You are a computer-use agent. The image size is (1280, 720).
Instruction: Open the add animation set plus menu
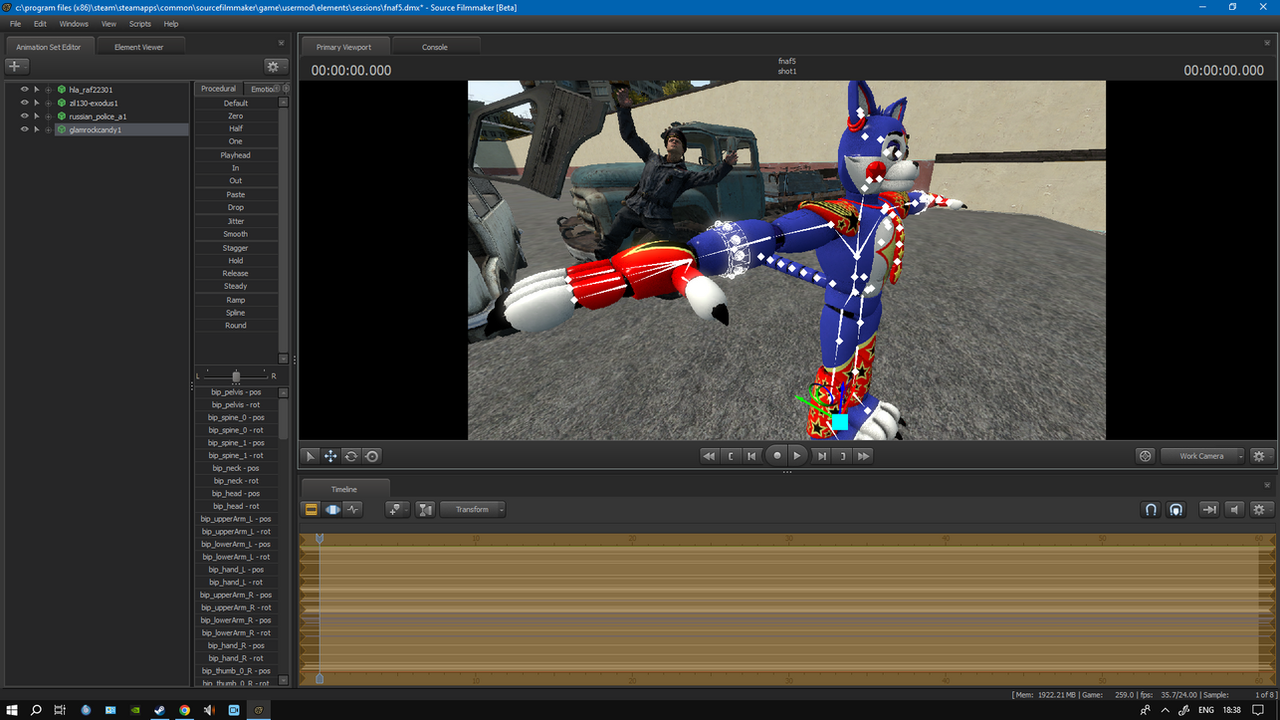pos(17,66)
